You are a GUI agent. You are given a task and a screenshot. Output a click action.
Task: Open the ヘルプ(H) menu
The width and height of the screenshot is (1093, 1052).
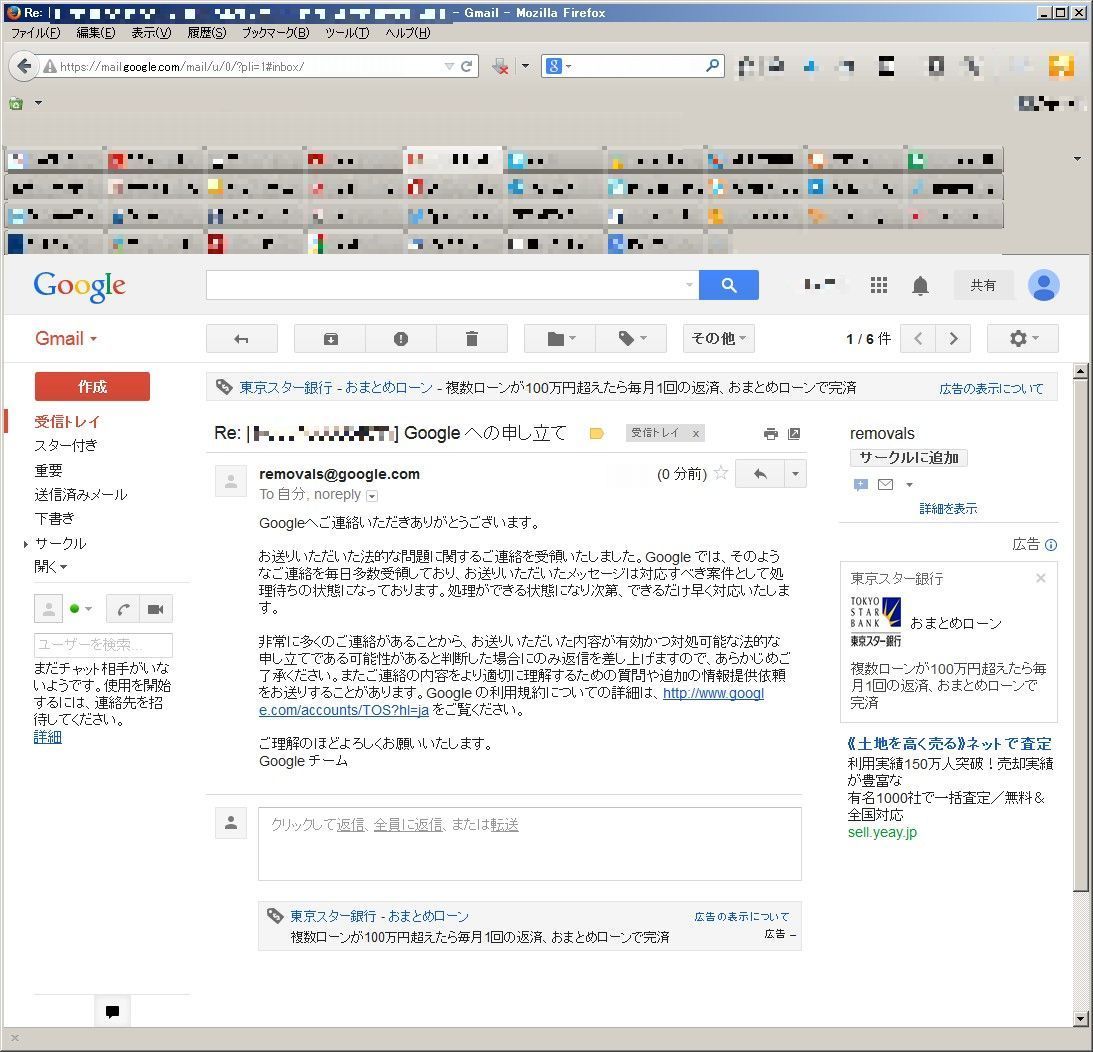coord(408,33)
